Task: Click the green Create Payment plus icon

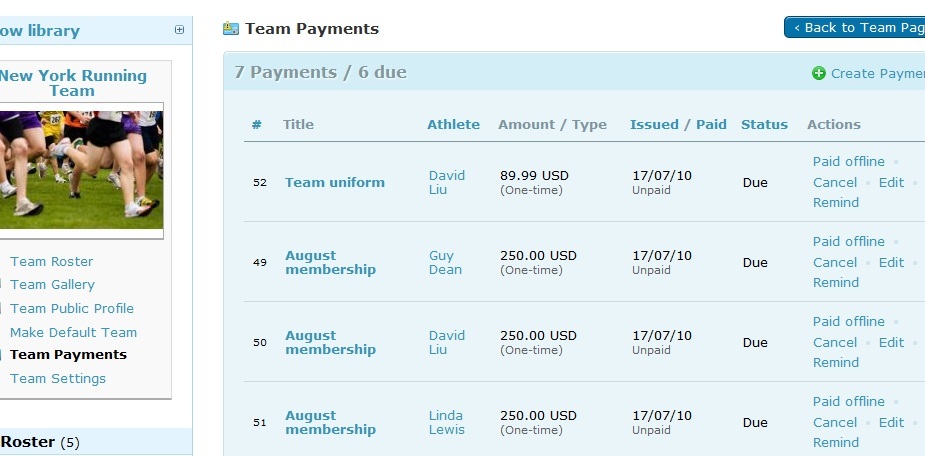Action: tap(819, 73)
